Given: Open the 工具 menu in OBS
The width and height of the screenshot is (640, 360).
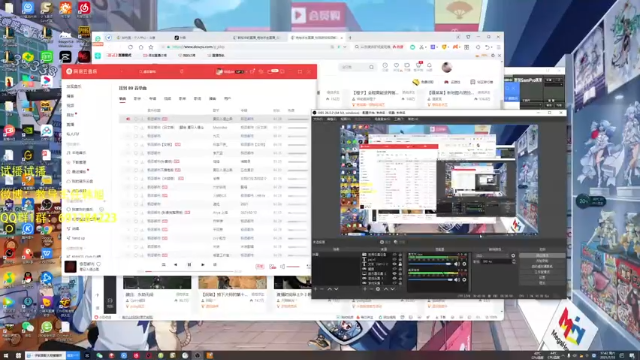Looking at the screenshot, I should (x=399, y=119).
